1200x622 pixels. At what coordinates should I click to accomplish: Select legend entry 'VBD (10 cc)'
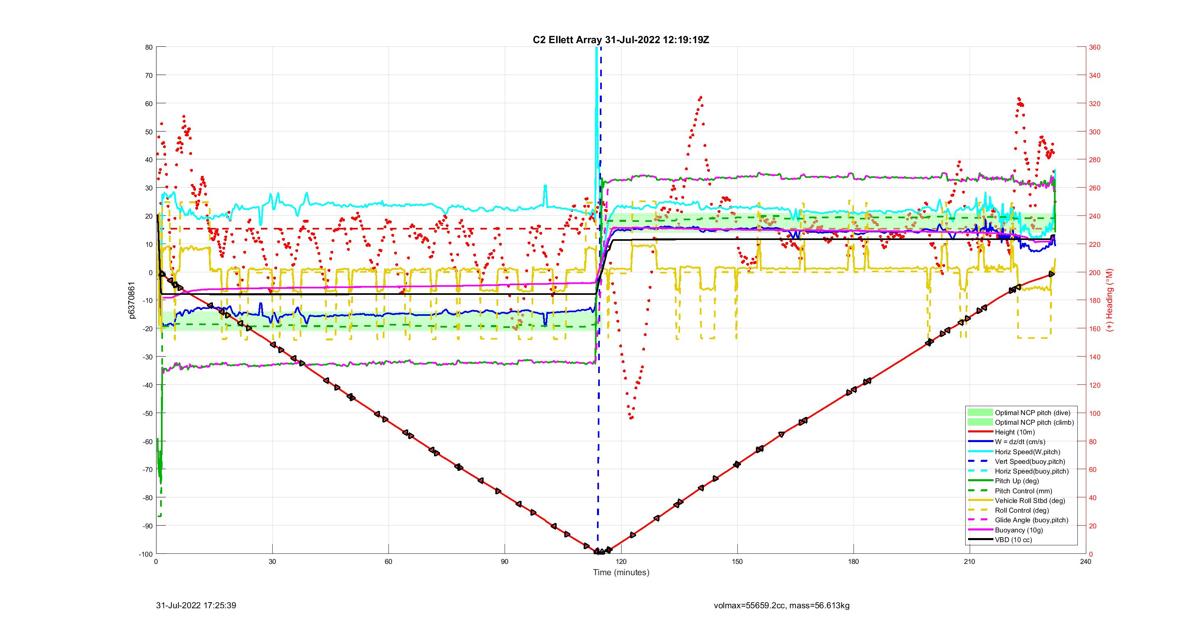(x=1015, y=541)
